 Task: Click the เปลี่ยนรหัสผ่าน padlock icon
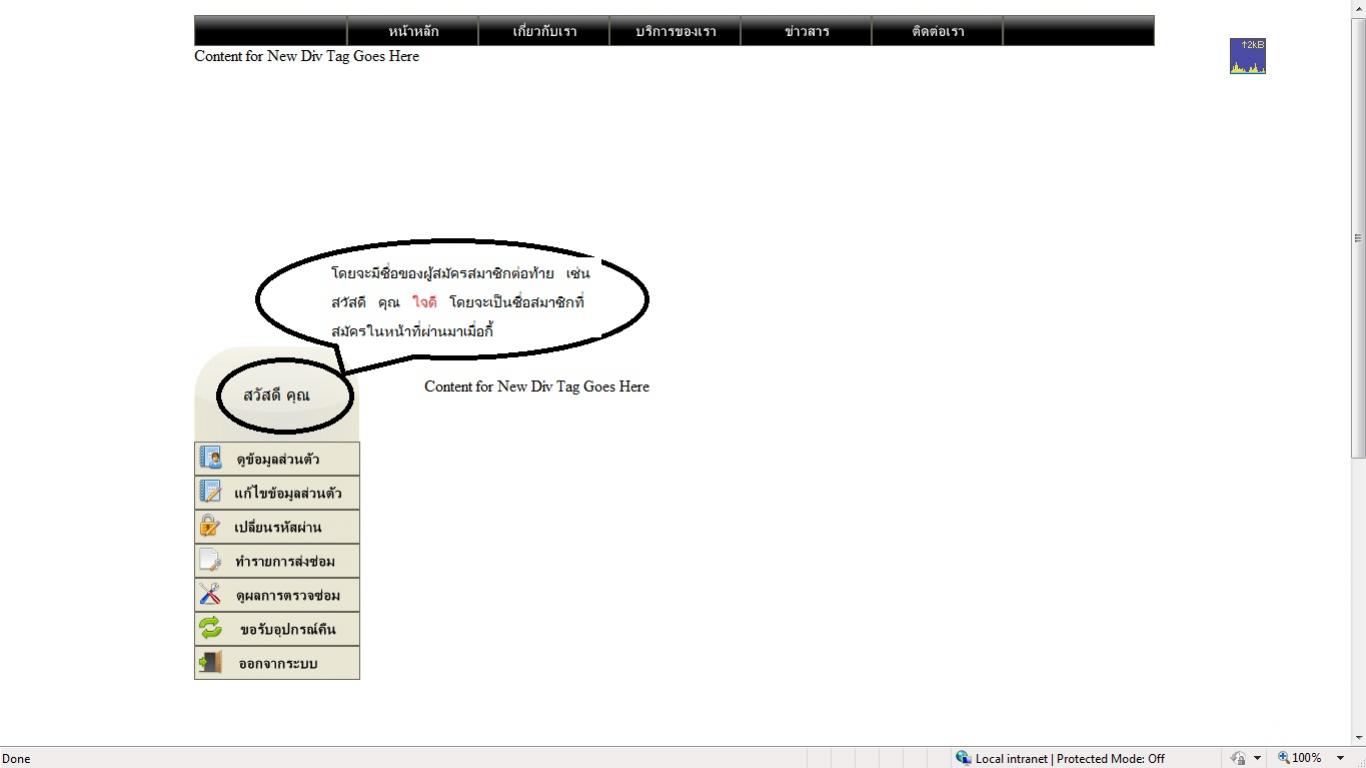(210, 526)
